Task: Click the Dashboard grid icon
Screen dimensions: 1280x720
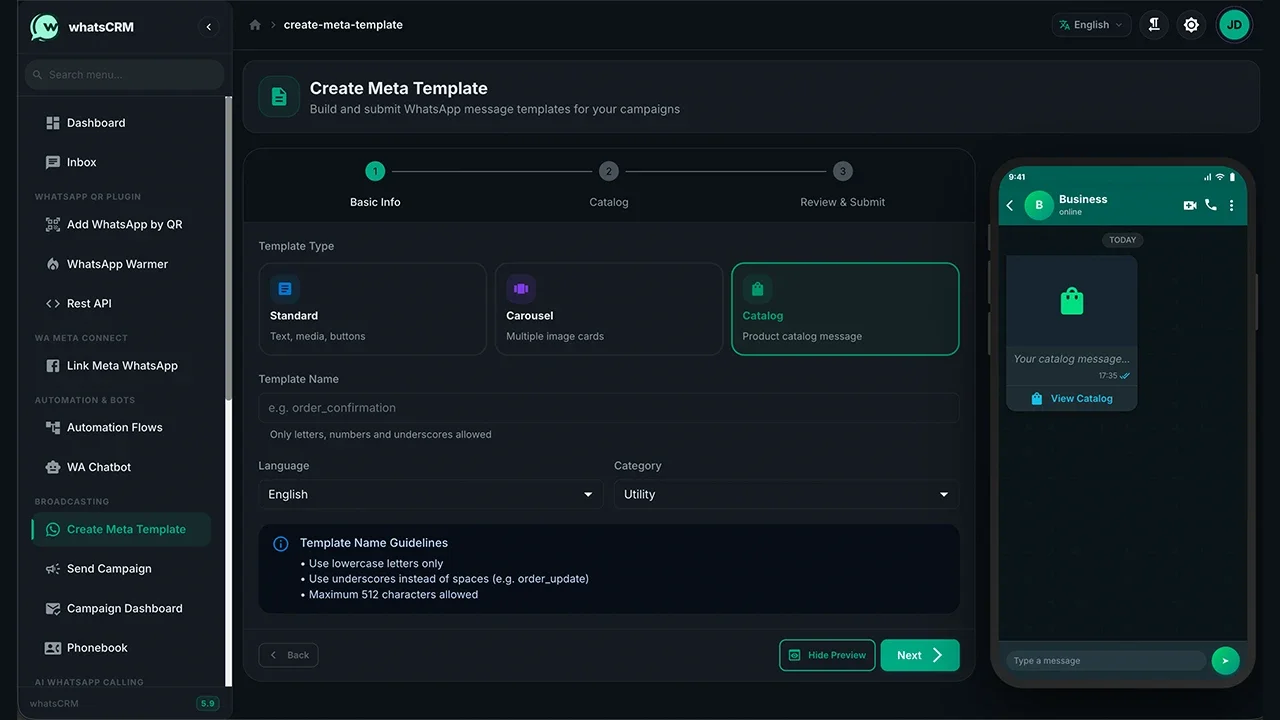Action: tap(53, 123)
